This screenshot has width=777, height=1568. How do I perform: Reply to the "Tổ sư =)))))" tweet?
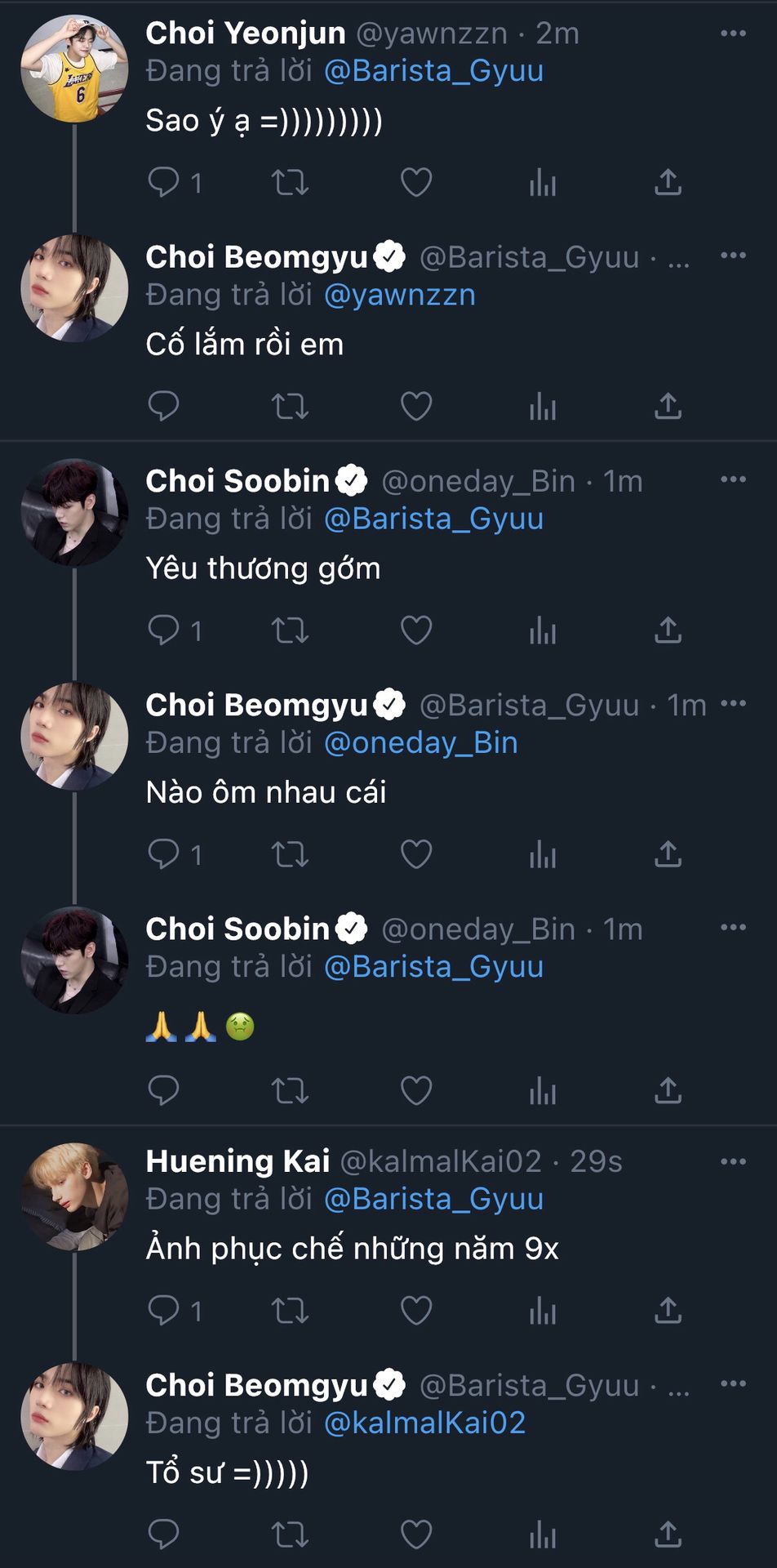pyautogui.click(x=163, y=1535)
